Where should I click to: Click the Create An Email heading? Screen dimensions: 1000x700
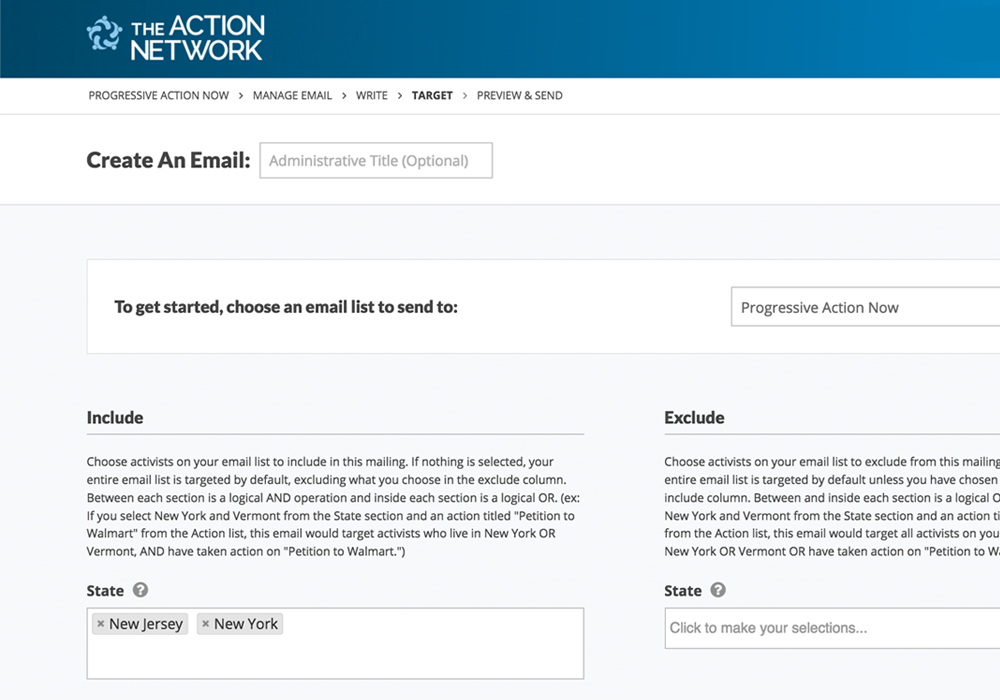[x=168, y=160]
